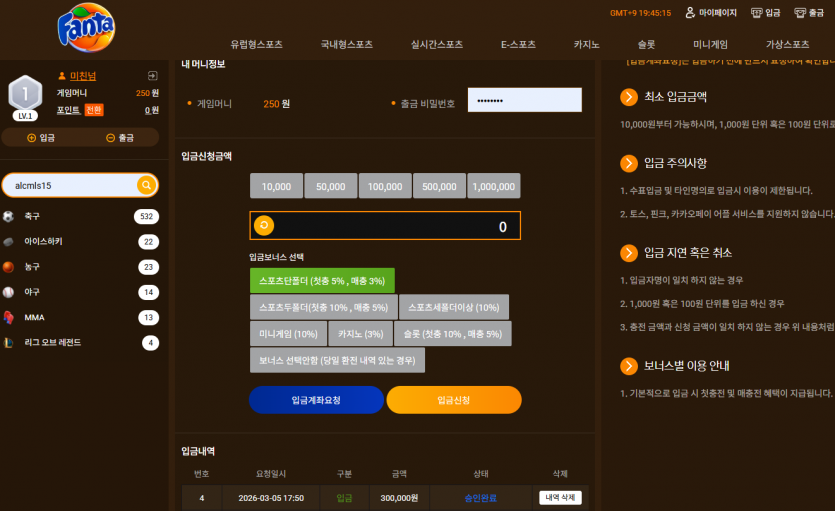The height and width of the screenshot is (511, 835).
Task: Click the soccer ball 축구 icon
Action: click(8, 216)
